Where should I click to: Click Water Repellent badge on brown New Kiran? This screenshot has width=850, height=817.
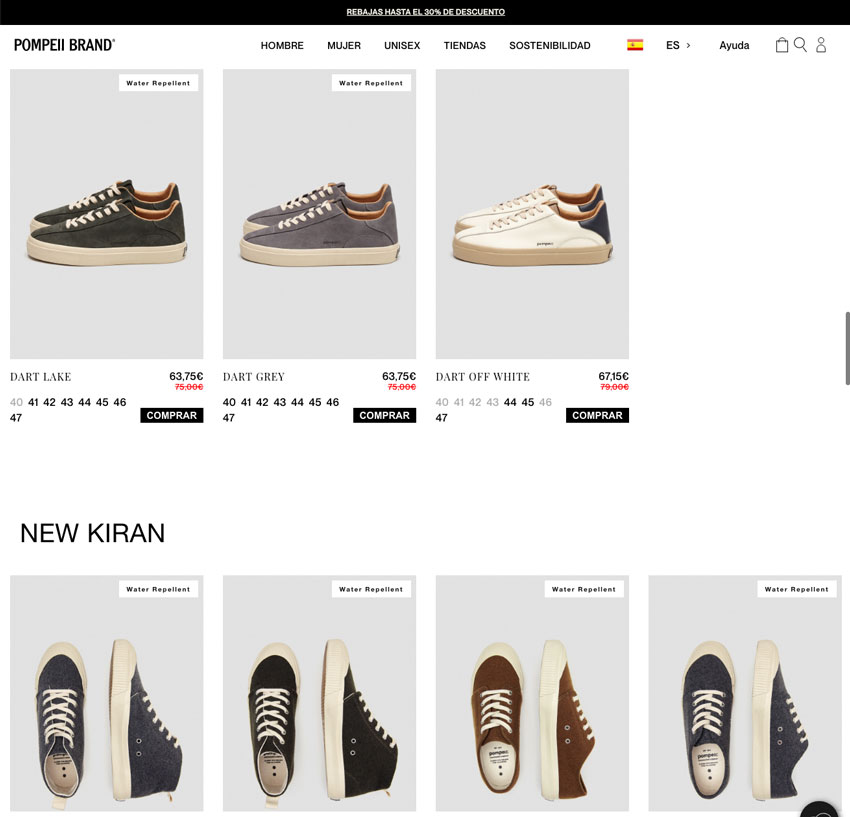click(x=584, y=589)
